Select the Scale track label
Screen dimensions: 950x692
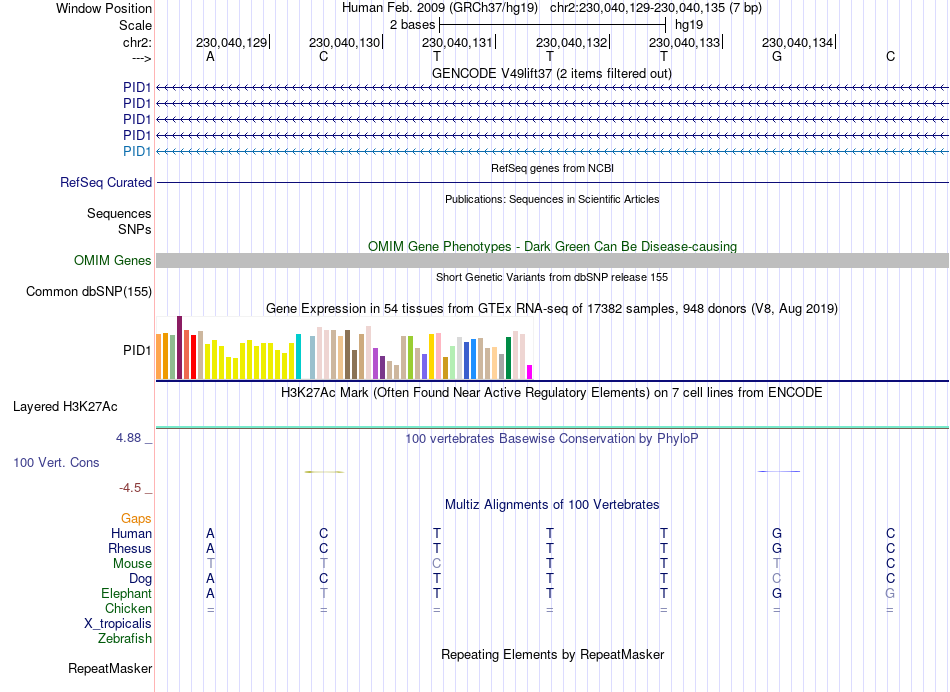135,25
